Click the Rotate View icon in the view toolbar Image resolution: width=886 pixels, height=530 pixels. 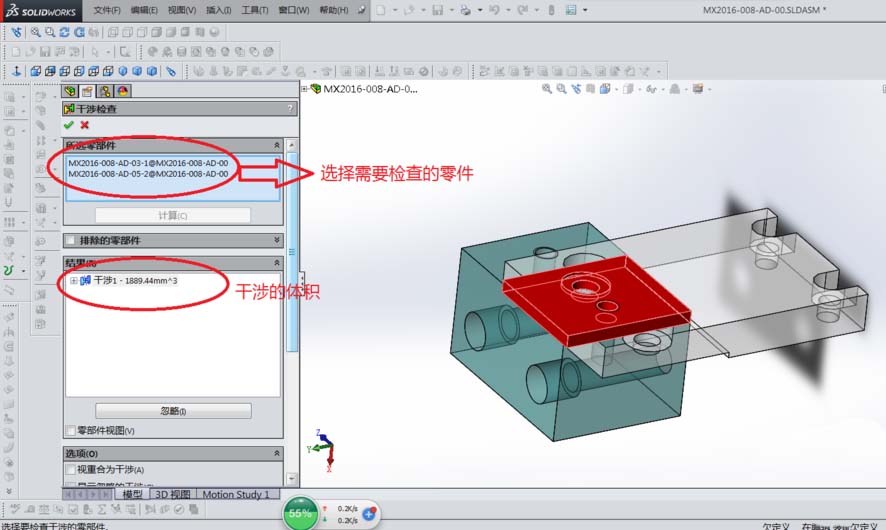64,32
